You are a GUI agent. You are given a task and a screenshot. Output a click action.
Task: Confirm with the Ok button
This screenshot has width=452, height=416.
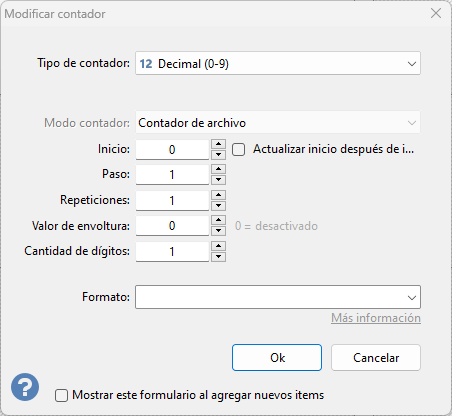coord(277,358)
